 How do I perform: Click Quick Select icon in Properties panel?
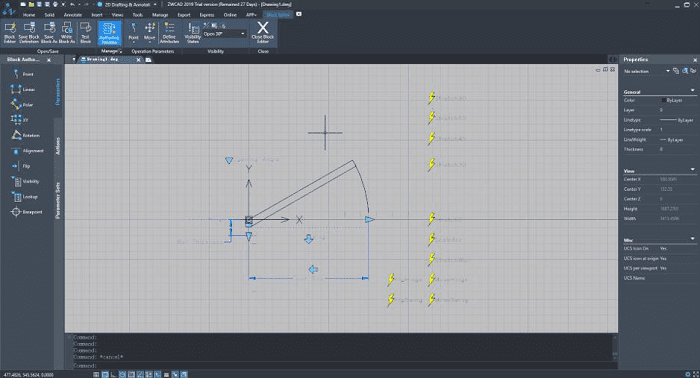point(685,71)
